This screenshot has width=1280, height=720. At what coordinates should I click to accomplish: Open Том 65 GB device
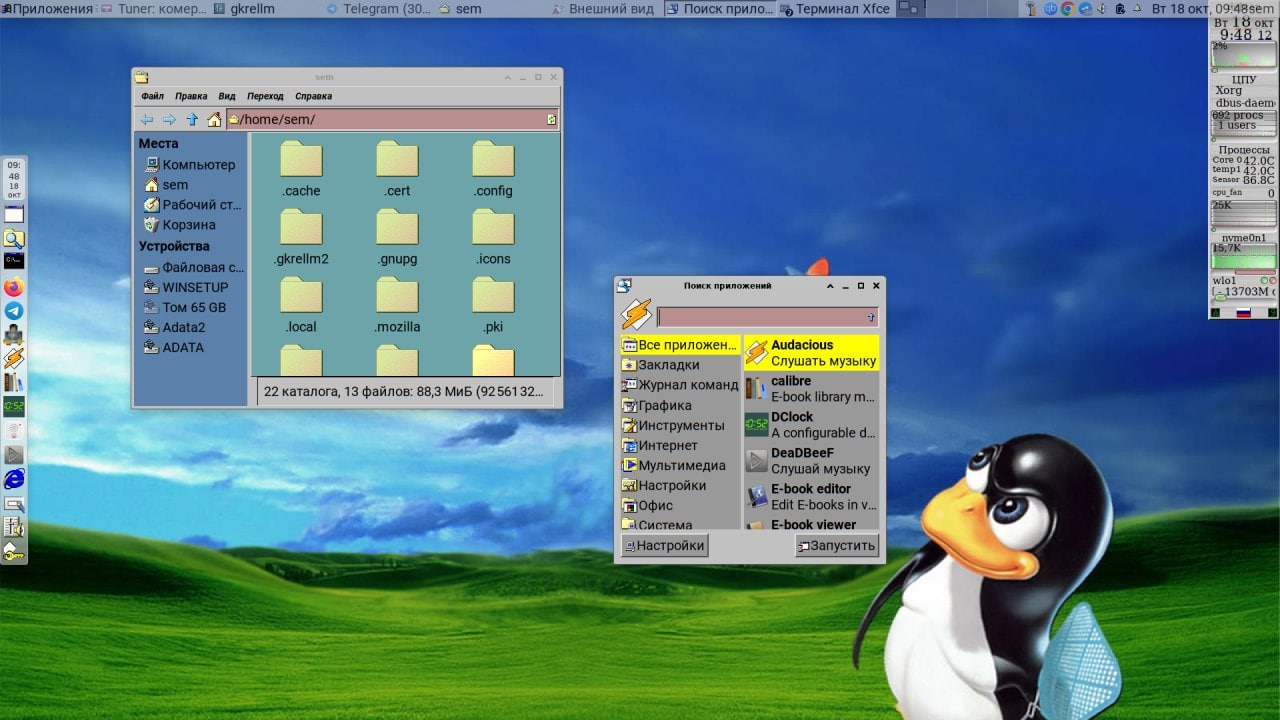[185, 307]
